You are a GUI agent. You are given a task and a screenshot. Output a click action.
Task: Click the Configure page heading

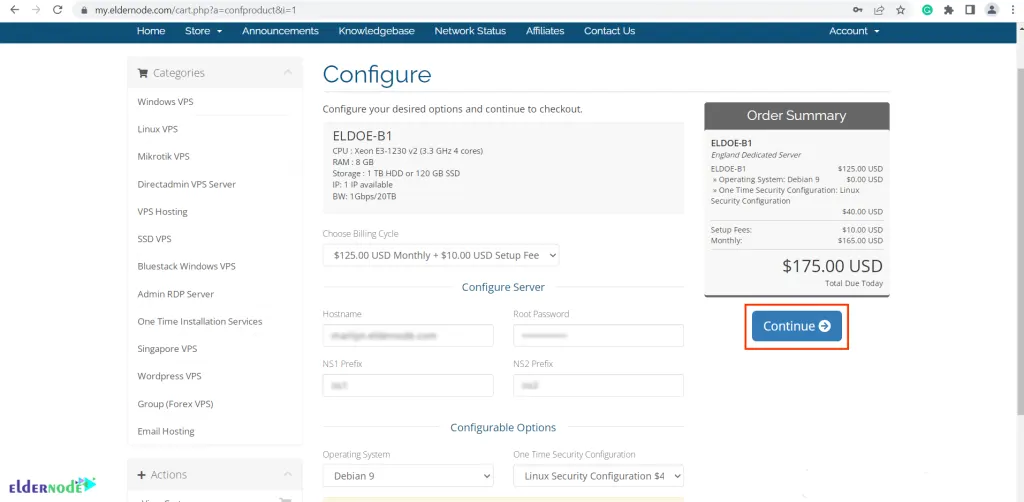377,74
